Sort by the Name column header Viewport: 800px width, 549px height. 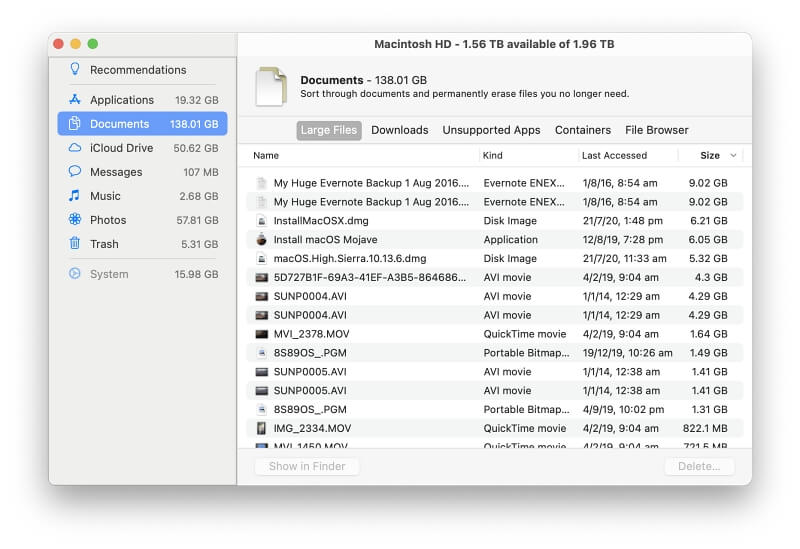[x=266, y=155]
